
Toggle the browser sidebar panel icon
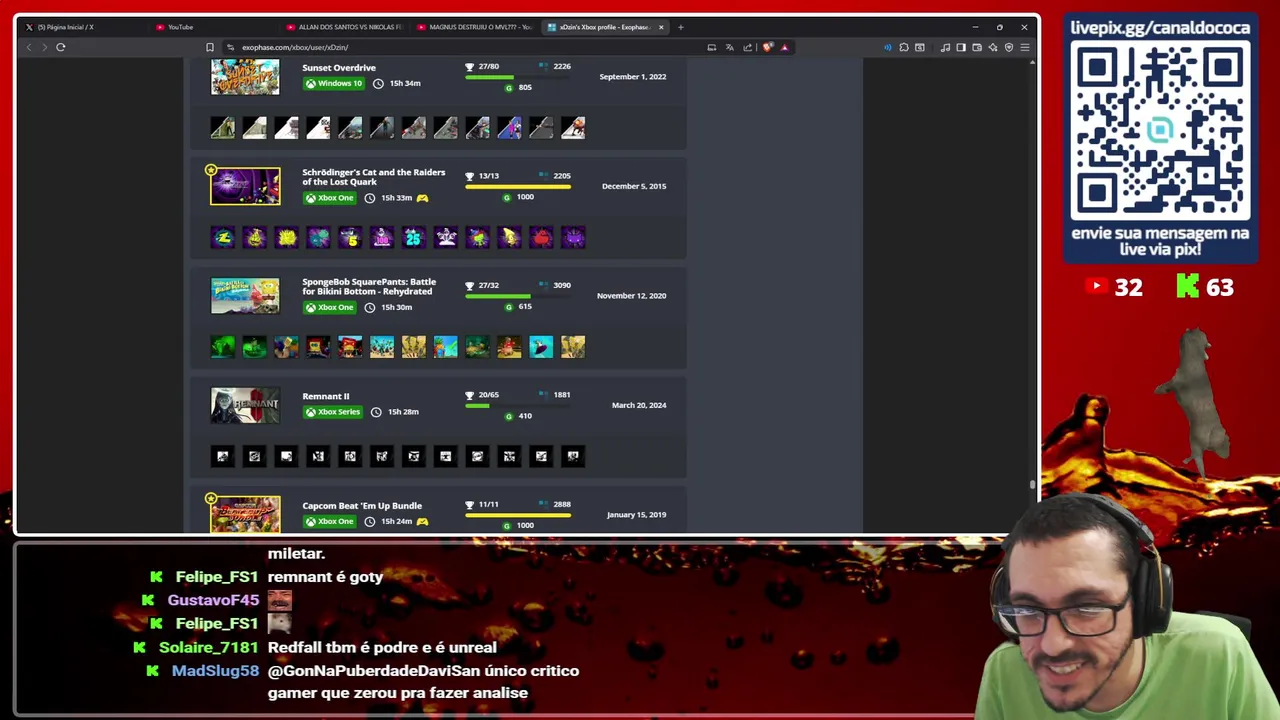[961, 47]
